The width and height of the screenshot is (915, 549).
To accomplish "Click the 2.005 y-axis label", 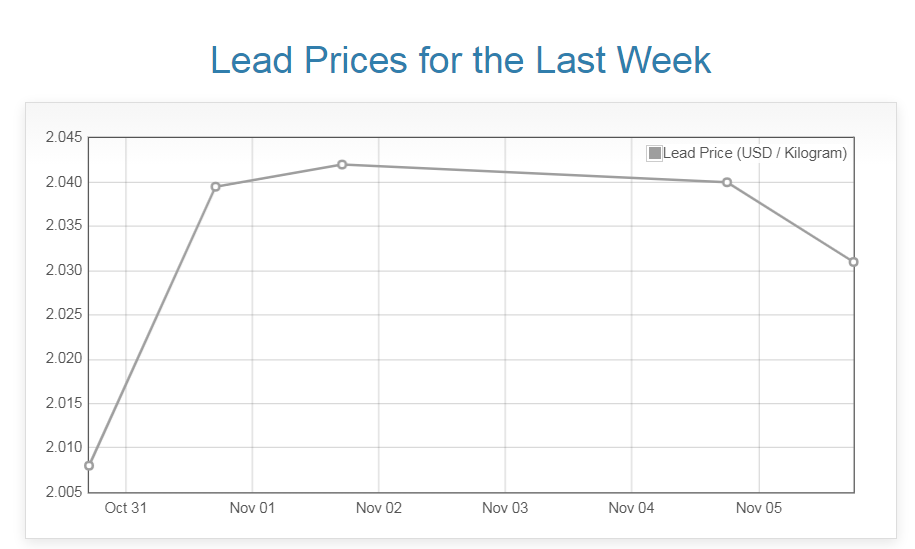I will click(x=64, y=492).
